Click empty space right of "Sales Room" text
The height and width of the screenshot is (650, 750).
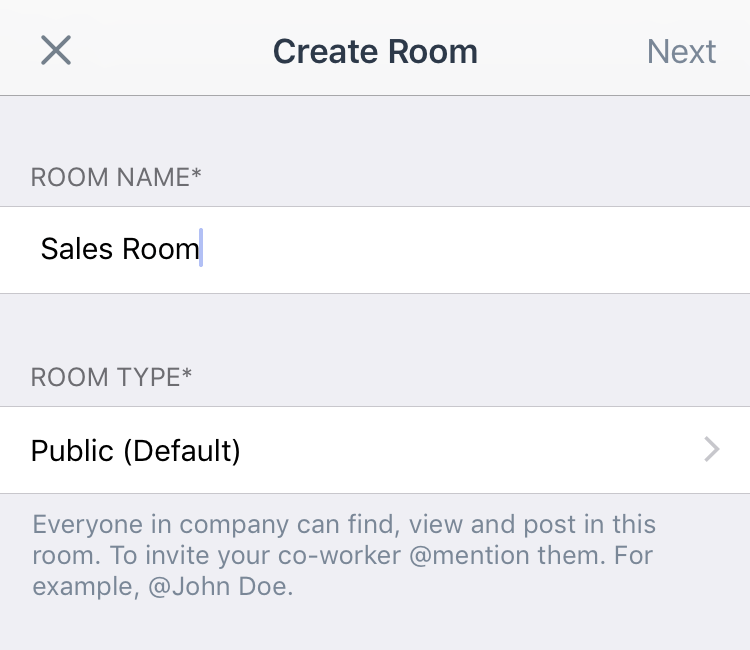pyautogui.click(x=474, y=250)
